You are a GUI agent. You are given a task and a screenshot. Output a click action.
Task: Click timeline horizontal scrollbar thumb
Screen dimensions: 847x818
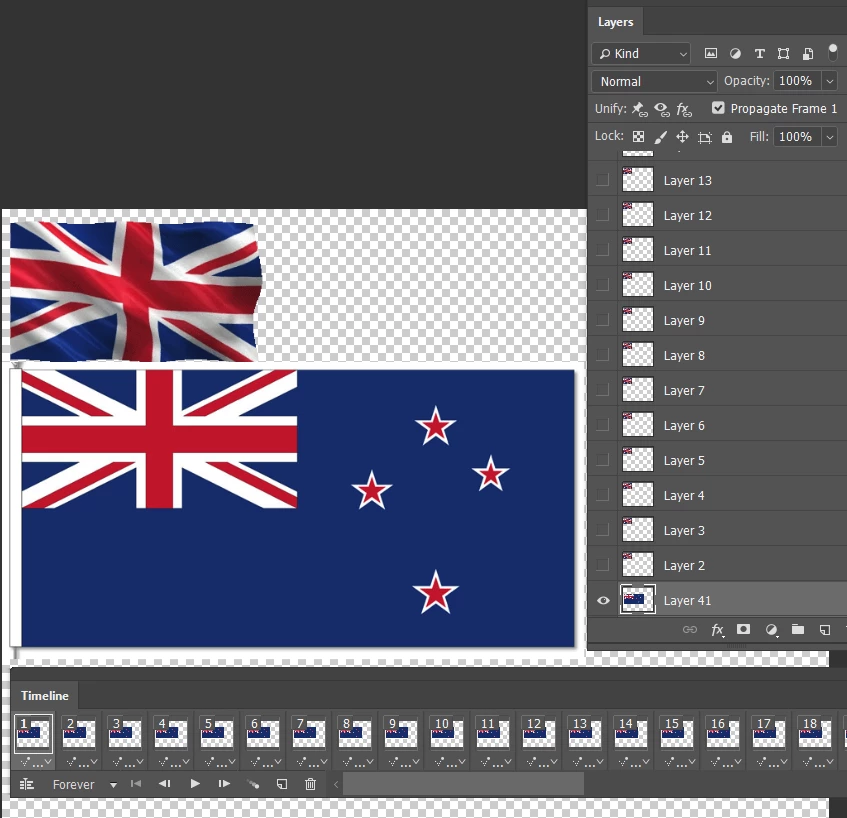[x=463, y=784]
